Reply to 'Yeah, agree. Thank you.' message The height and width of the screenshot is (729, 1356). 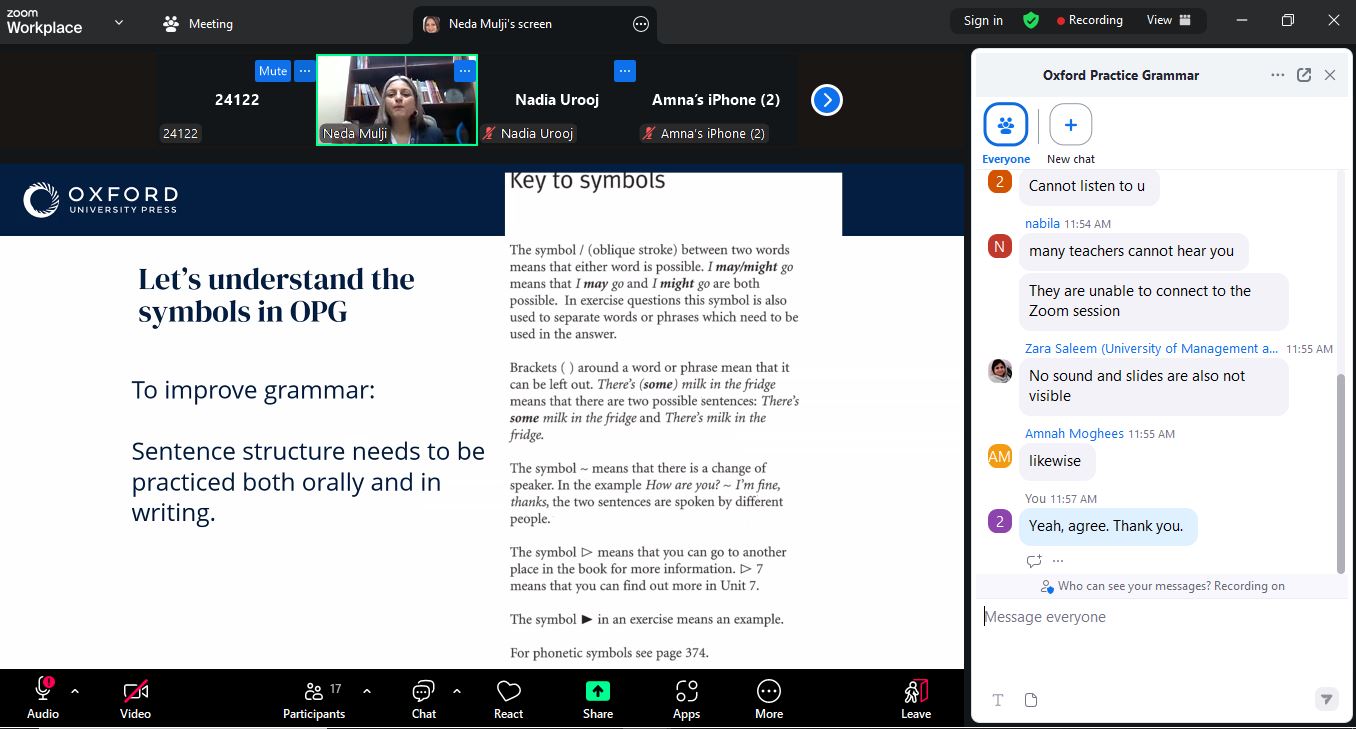(1034, 561)
